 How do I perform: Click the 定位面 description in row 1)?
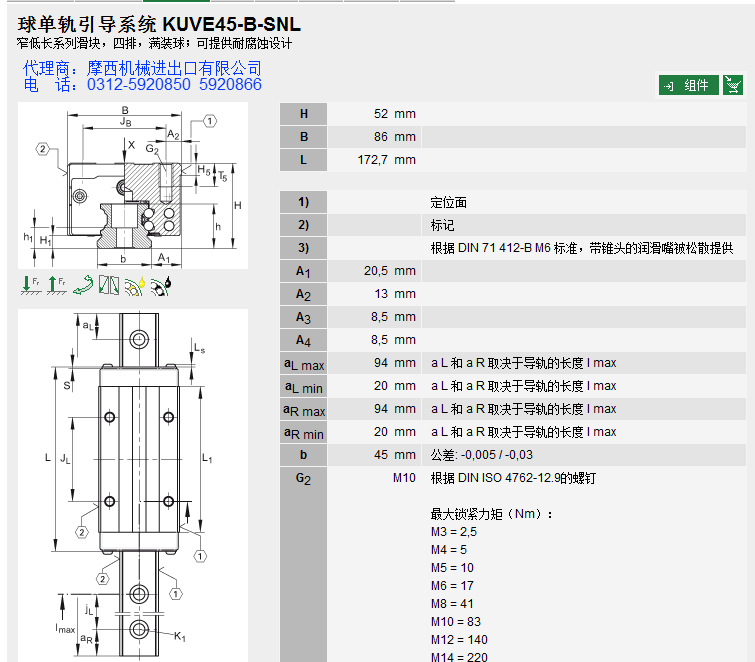tap(449, 202)
